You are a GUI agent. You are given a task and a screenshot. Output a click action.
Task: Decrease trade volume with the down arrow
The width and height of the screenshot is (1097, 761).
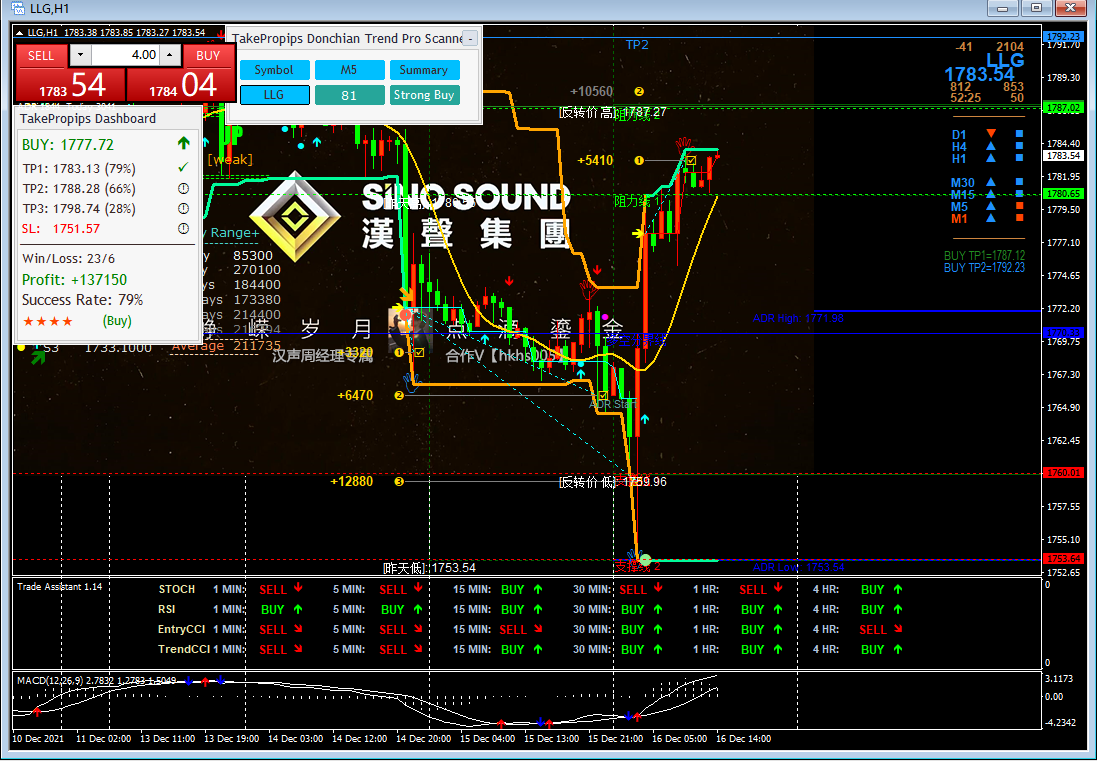coord(80,55)
